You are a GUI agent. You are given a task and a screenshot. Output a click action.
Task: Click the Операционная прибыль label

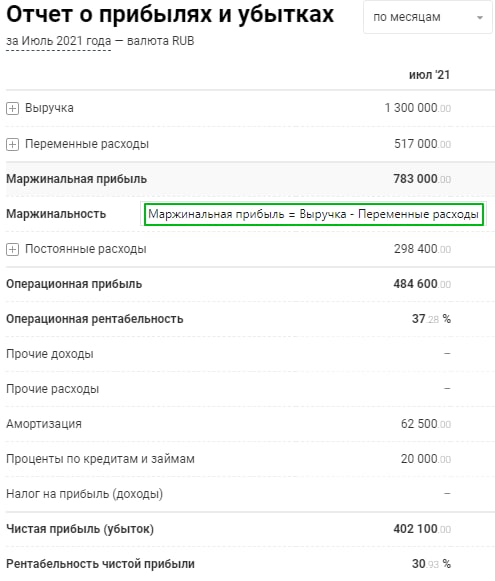click(74, 284)
